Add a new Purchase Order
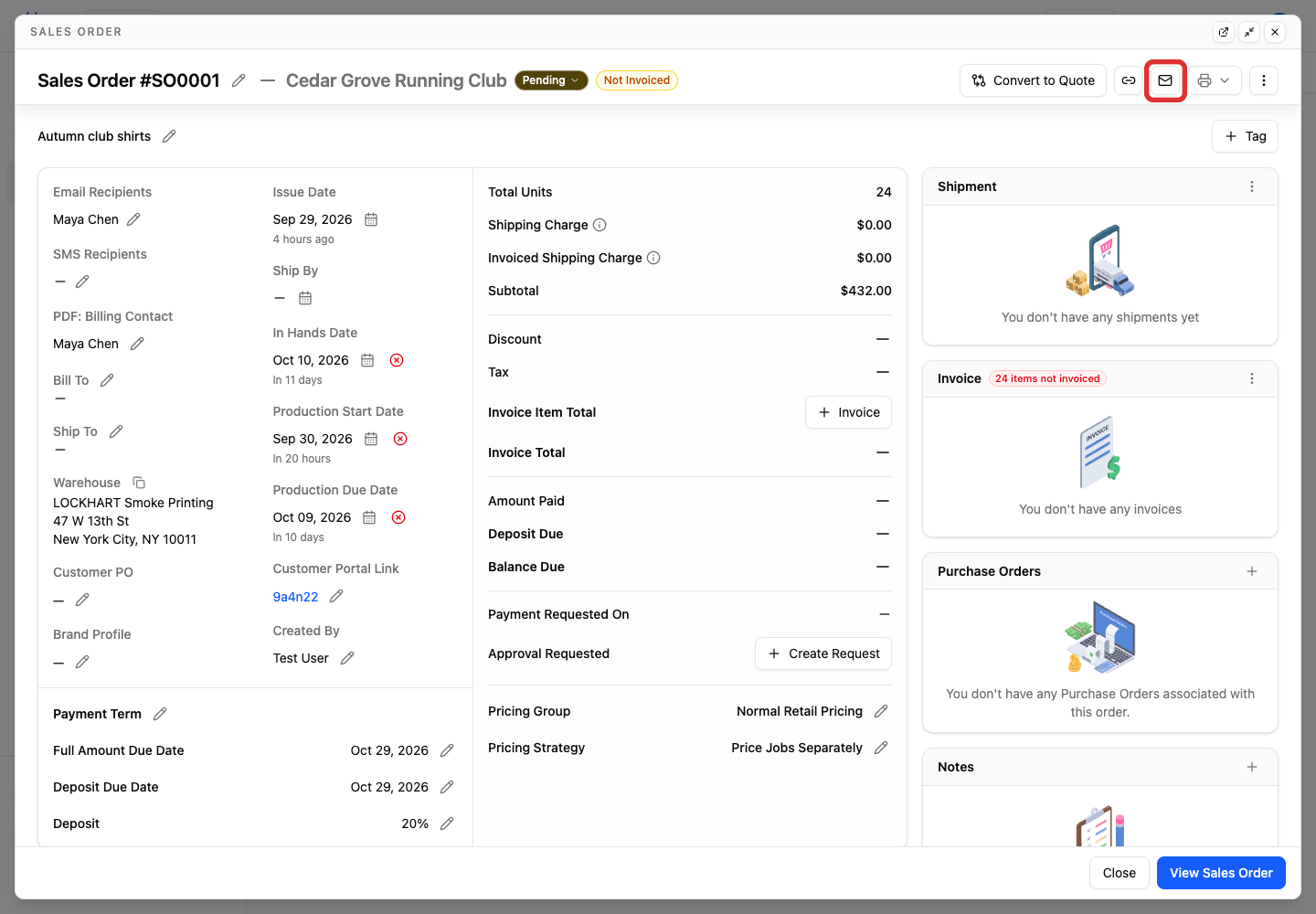The image size is (1316, 914). pyautogui.click(x=1252, y=571)
